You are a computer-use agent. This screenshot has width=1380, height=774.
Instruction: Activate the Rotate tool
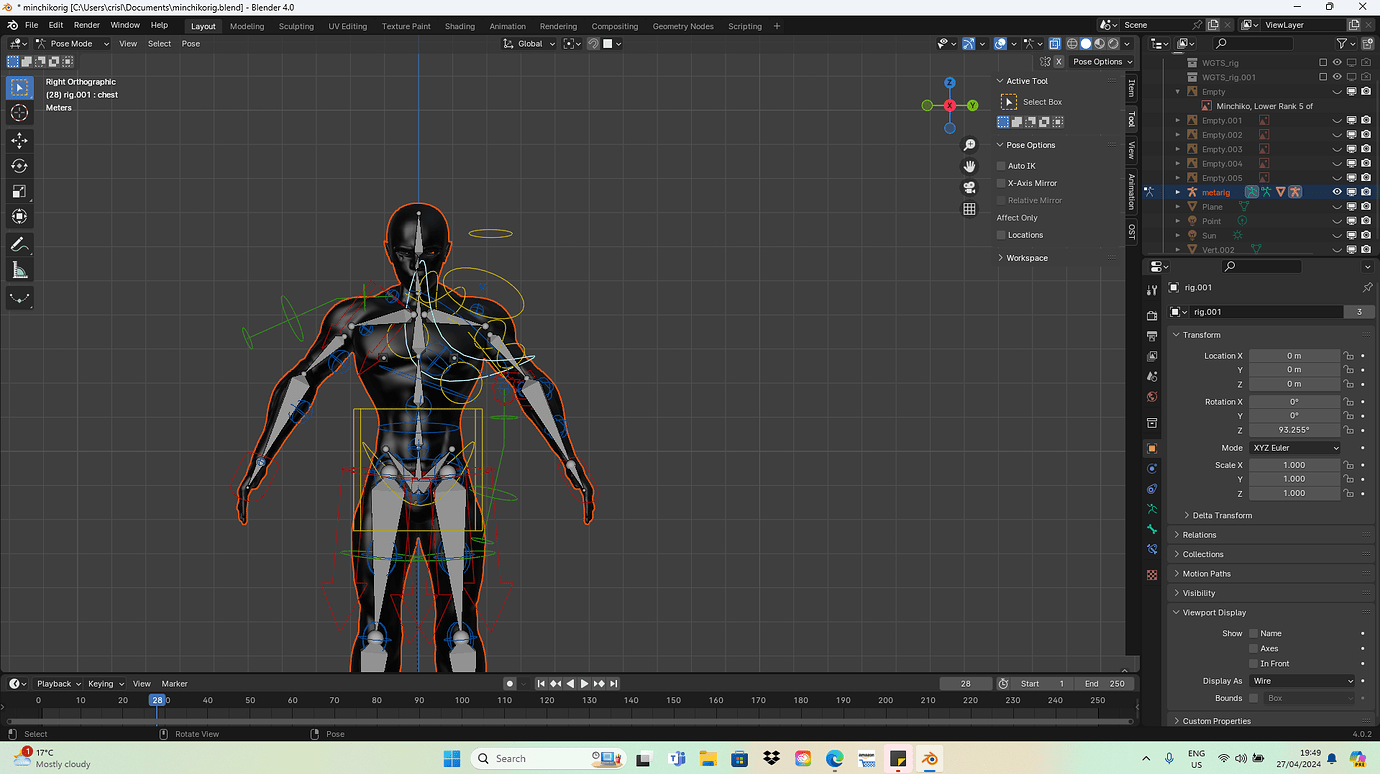click(x=19, y=165)
